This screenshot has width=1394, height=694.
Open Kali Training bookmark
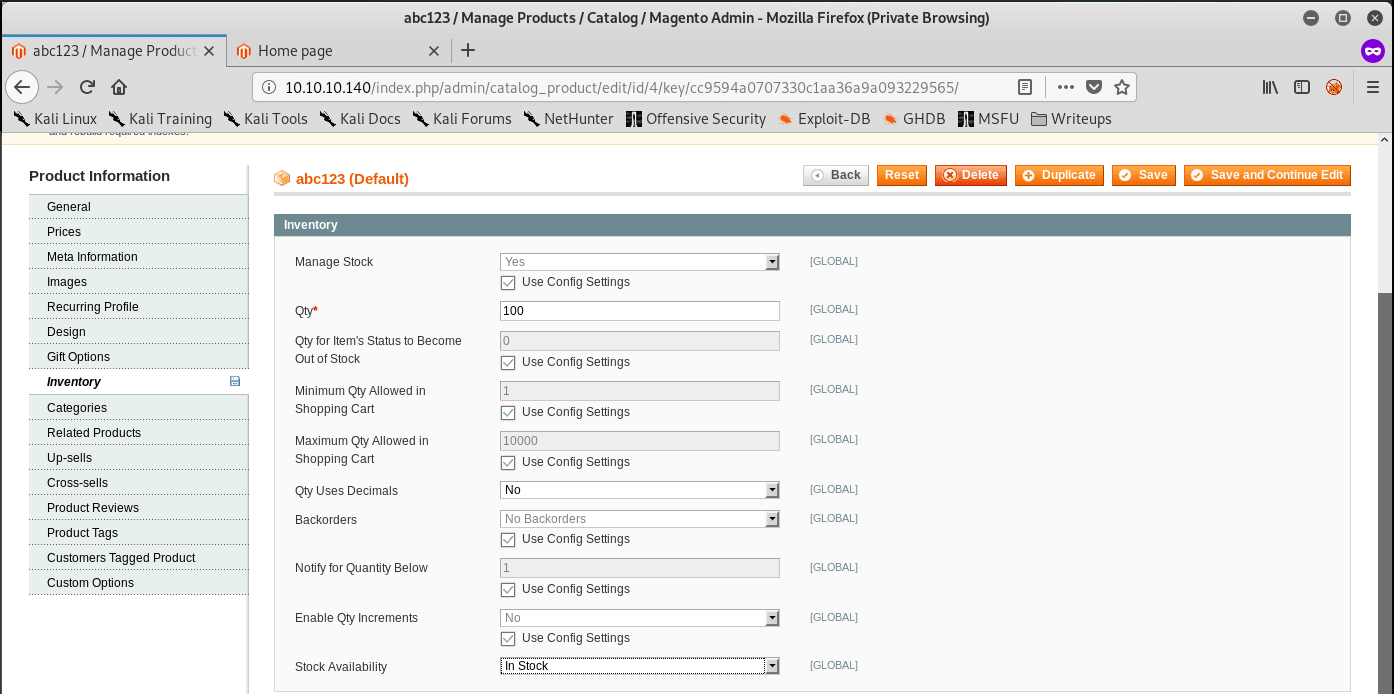pyautogui.click(x=160, y=118)
